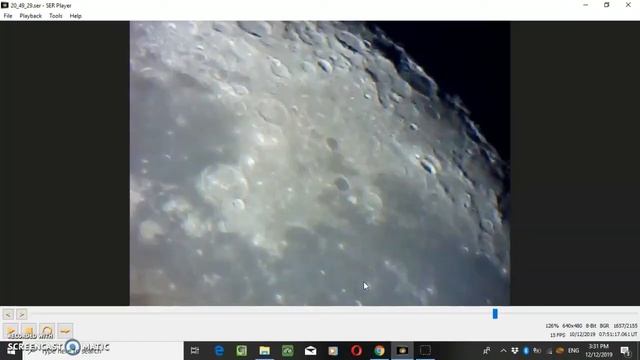Step forward one frame with the right arrow button
640x360 pixels.
[x=22, y=314]
